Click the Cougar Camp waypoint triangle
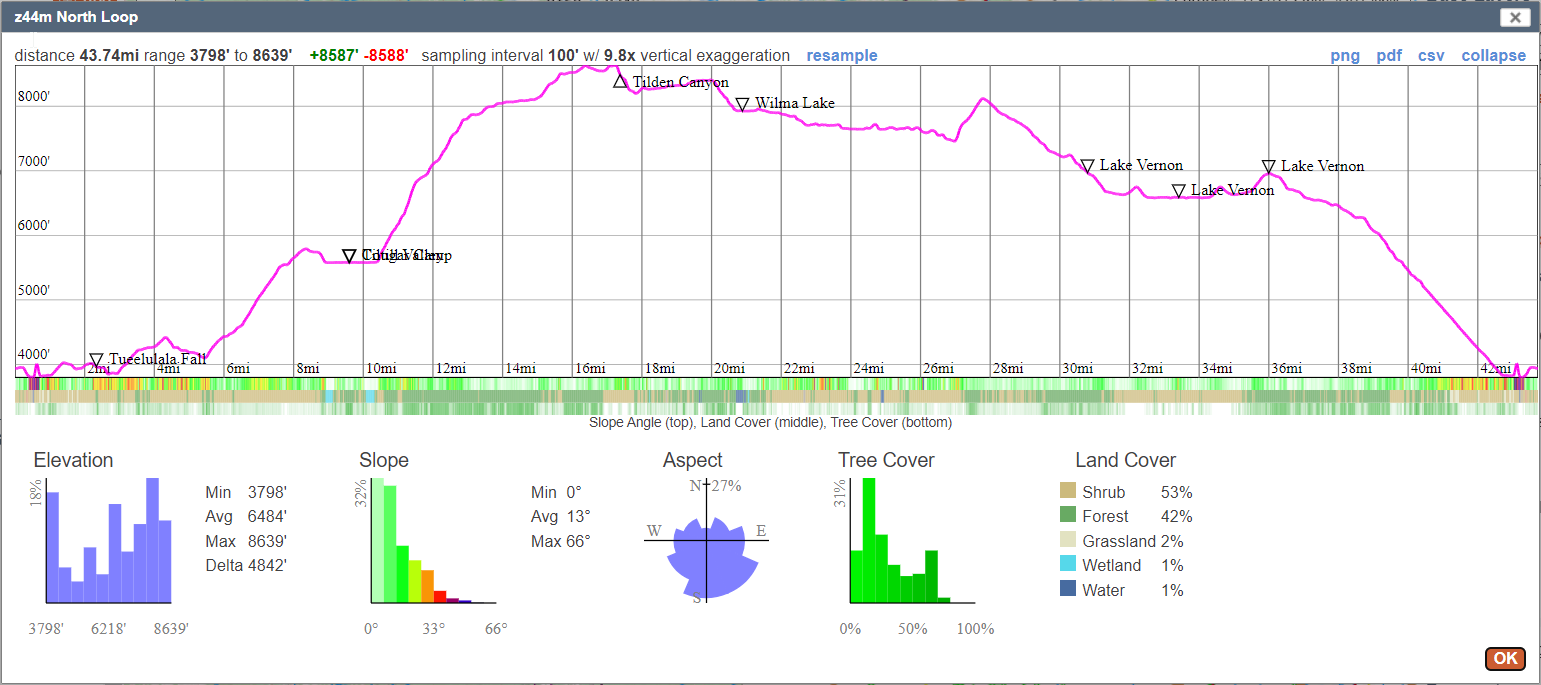 (349, 256)
